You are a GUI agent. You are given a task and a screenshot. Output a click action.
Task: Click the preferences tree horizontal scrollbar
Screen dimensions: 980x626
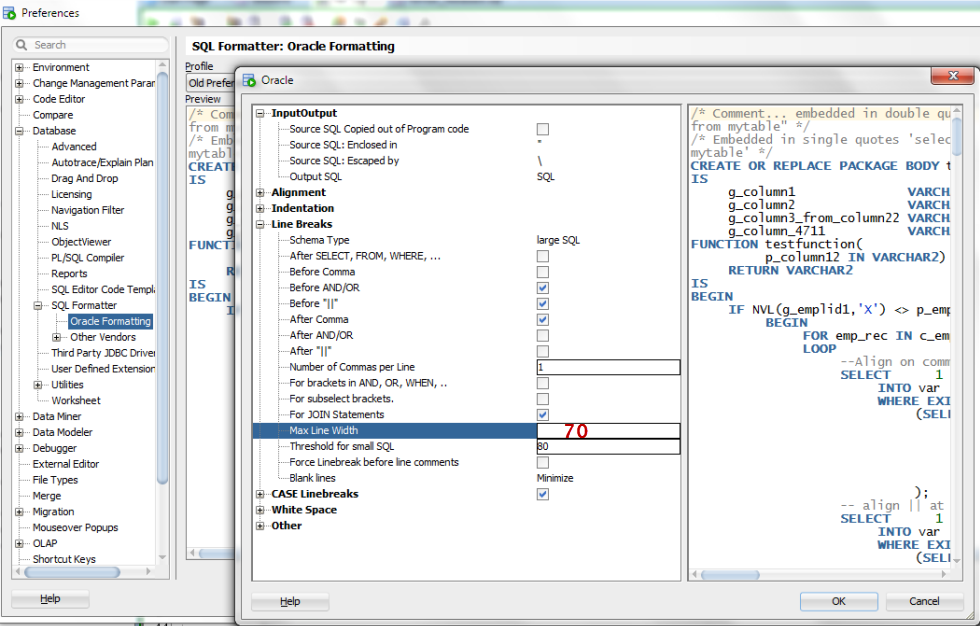coord(70,573)
